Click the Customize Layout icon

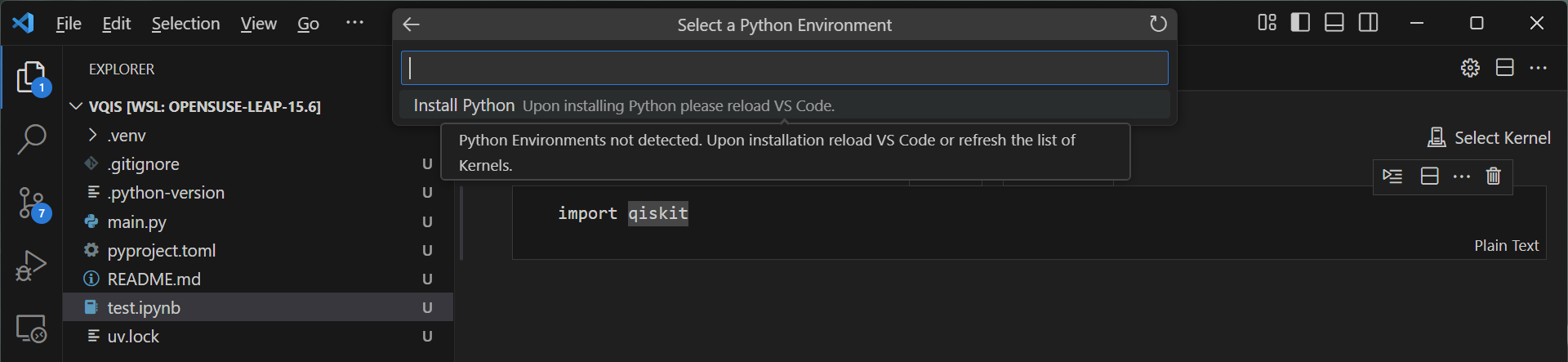pos(1267,23)
